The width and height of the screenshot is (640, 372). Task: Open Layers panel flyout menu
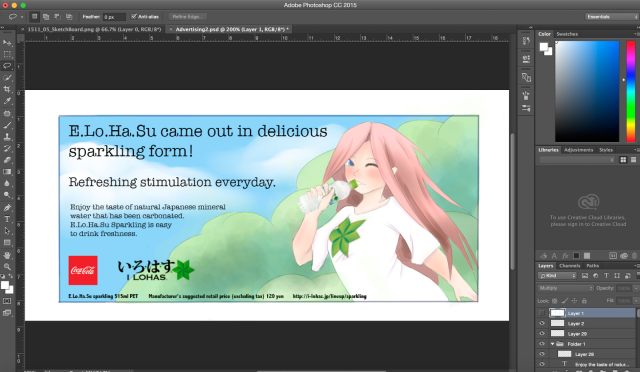[x=637, y=266]
